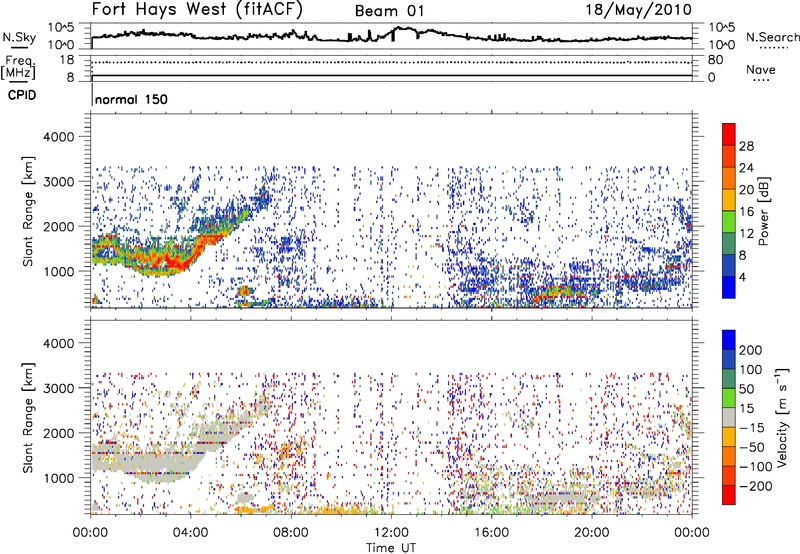Screen dimensions: 800x554
Task: Click the velocity colorbar label "15"
Action: coord(746,408)
